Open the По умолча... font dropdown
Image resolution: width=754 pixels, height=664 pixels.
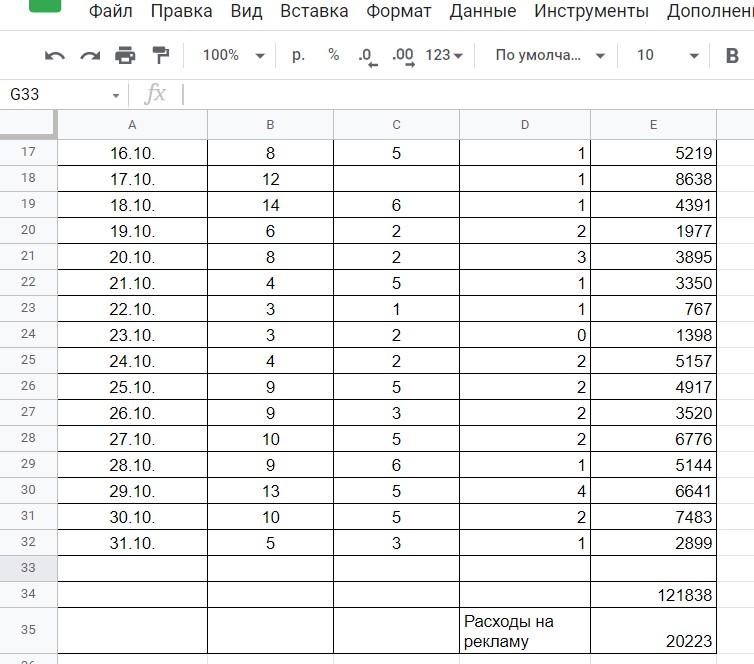pos(550,55)
